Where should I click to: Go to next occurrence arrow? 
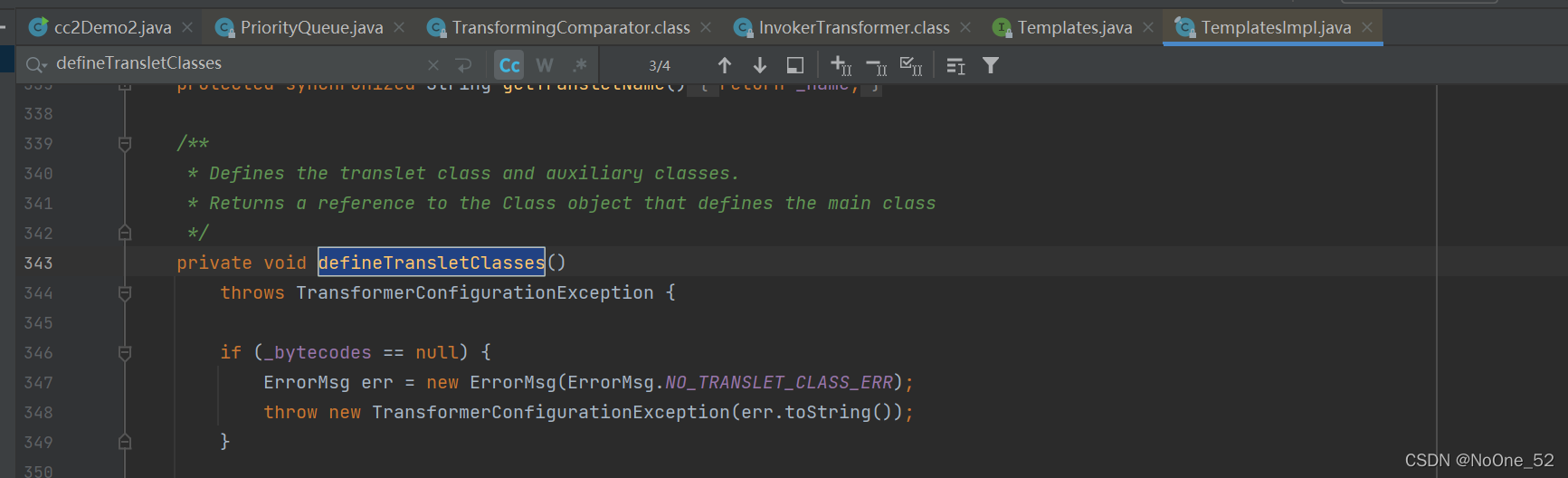pyautogui.click(x=760, y=65)
